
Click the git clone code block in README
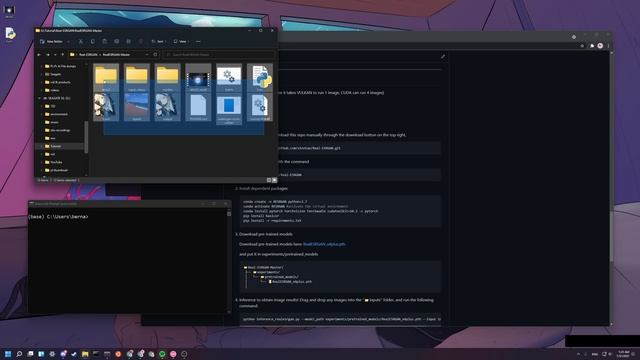click(341, 148)
